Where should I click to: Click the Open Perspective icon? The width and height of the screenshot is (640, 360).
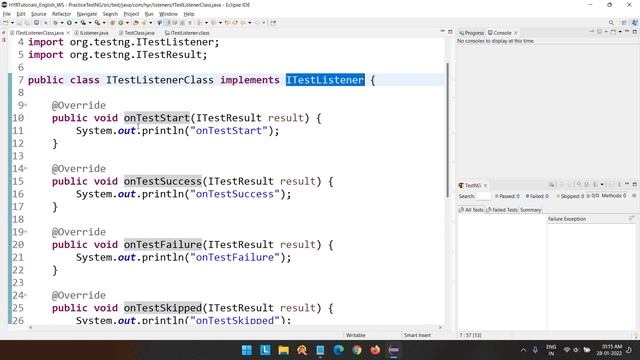click(x=624, y=22)
